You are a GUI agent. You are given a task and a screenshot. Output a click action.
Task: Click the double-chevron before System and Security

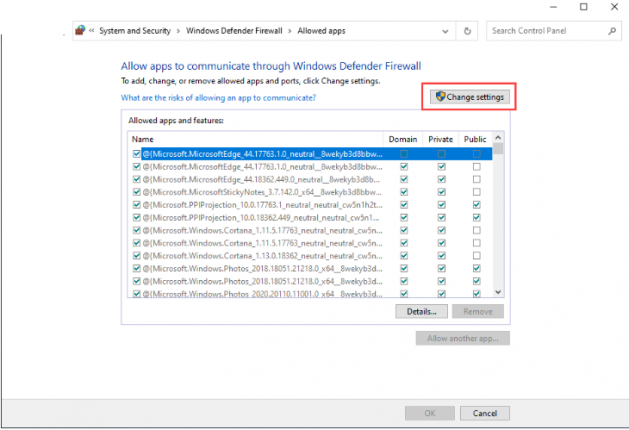click(92, 31)
